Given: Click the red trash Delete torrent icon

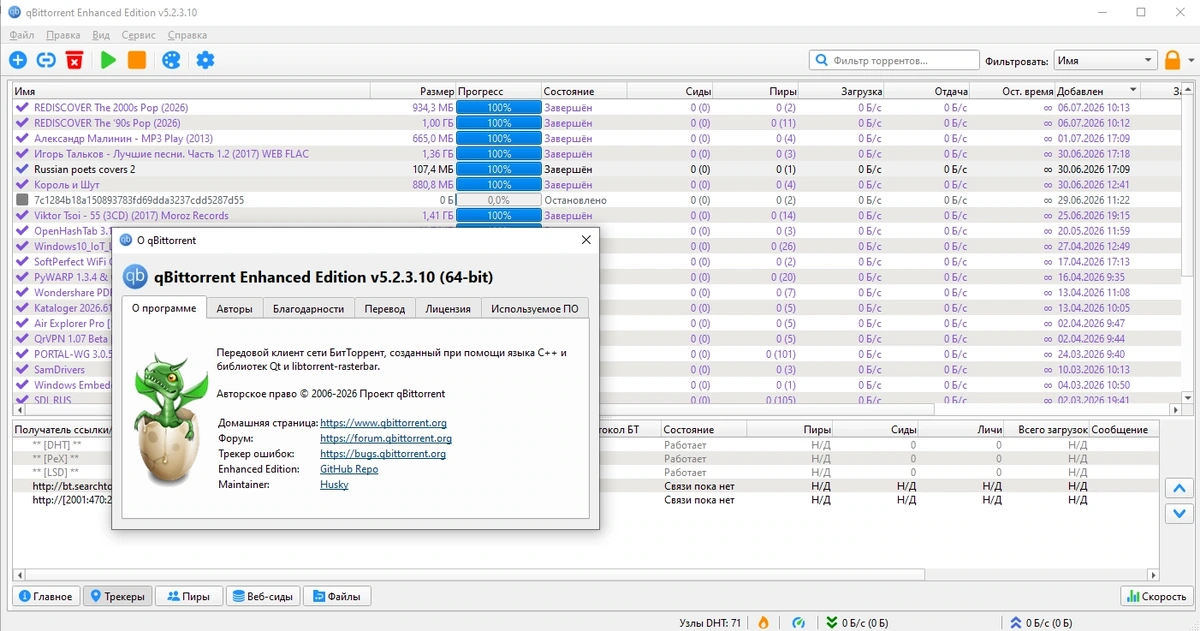Looking at the screenshot, I should click(74, 60).
